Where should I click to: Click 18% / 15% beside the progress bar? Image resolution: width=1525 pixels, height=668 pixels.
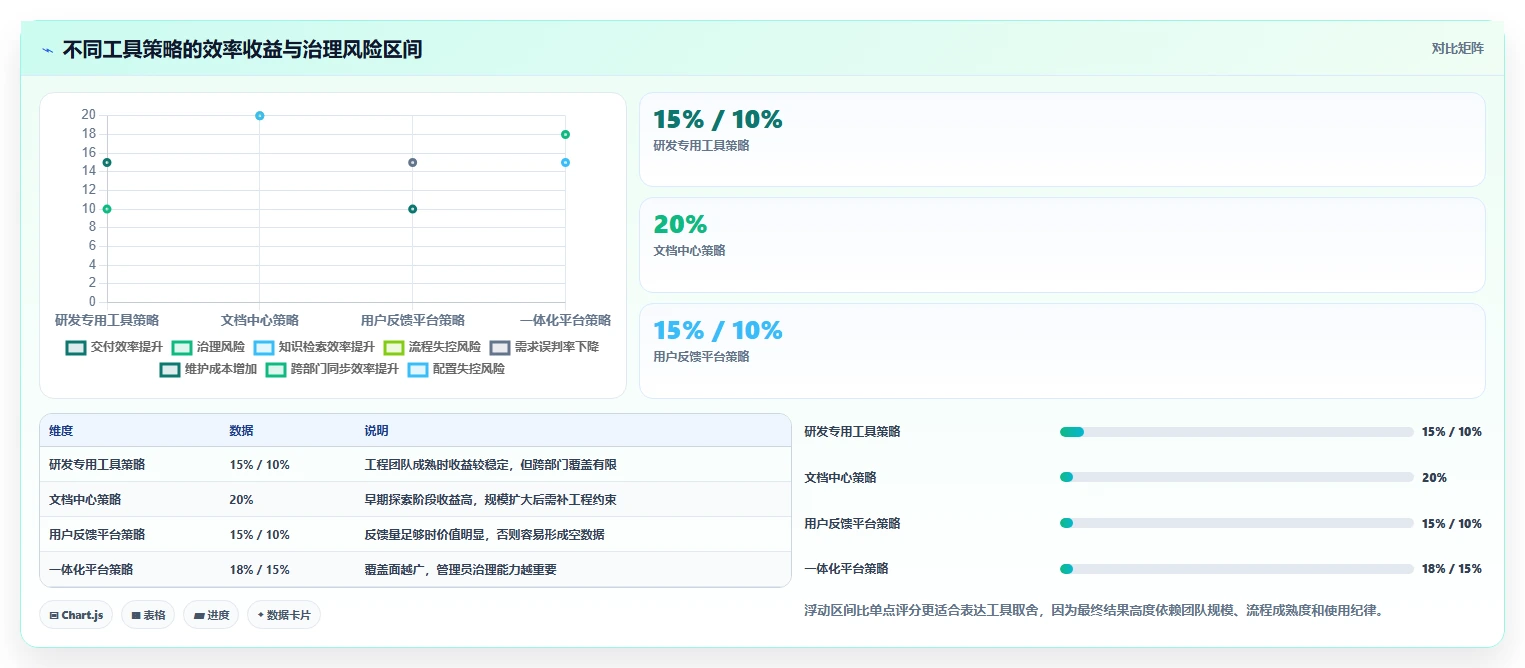(x=1451, y=568)
